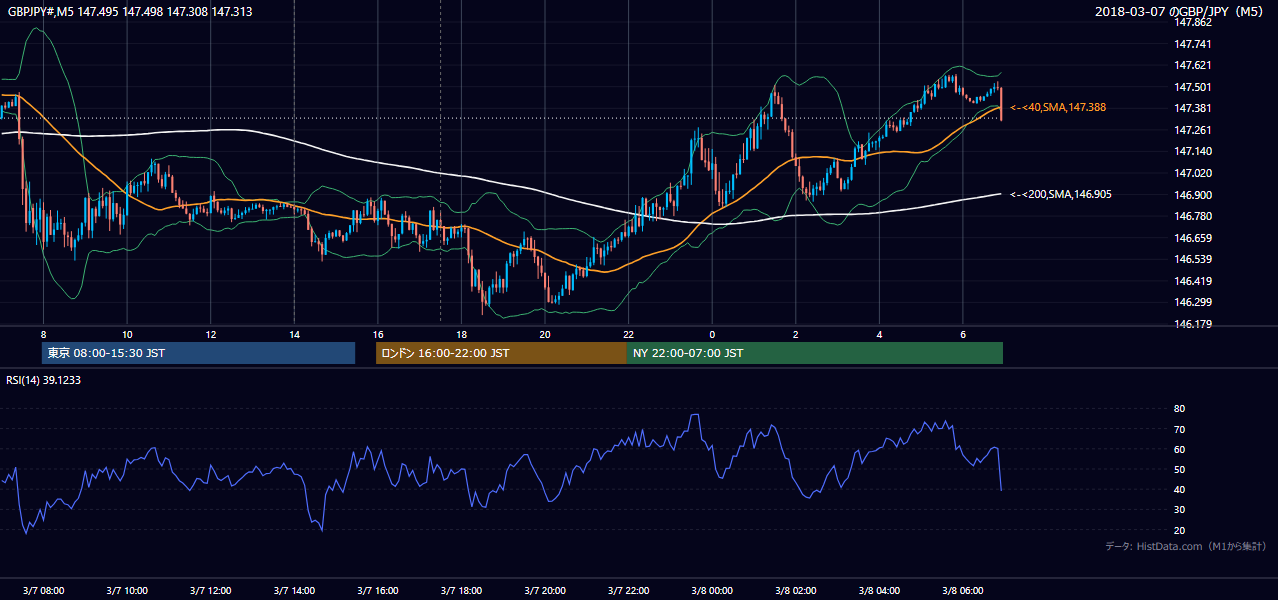Click the 東京 08:00-15:30 JST session bar
This screenshot has height=600, width=1278.
click(x=199, y=353)
